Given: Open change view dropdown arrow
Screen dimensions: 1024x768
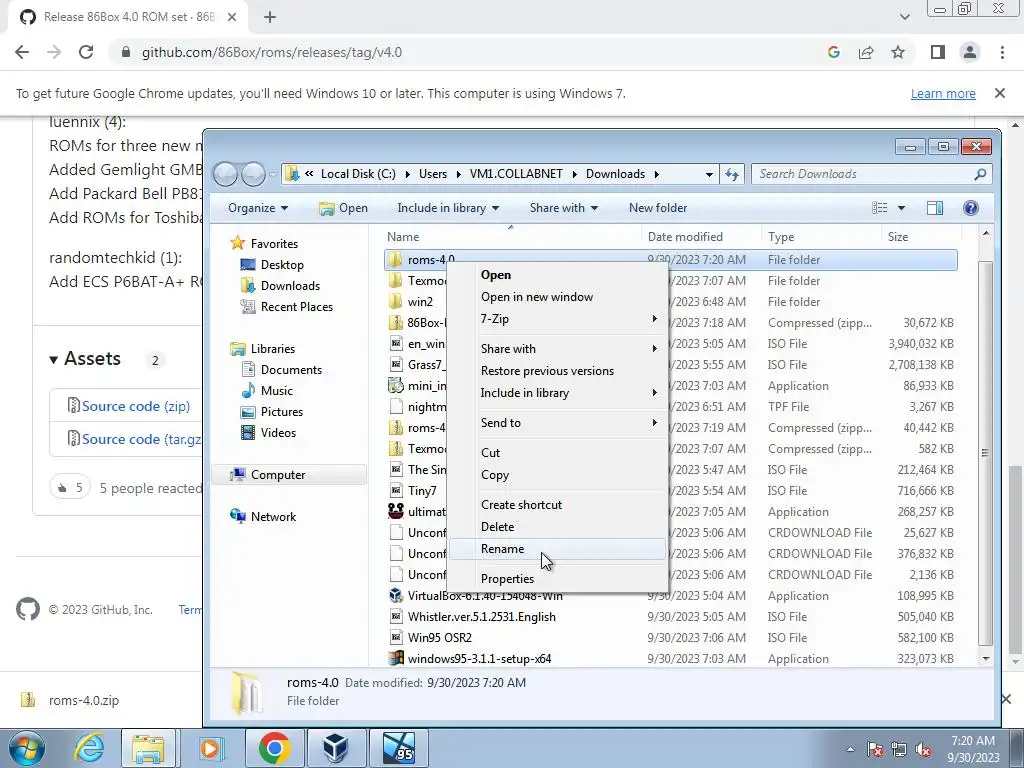Looking at the screenshot, I should [901, 208].
